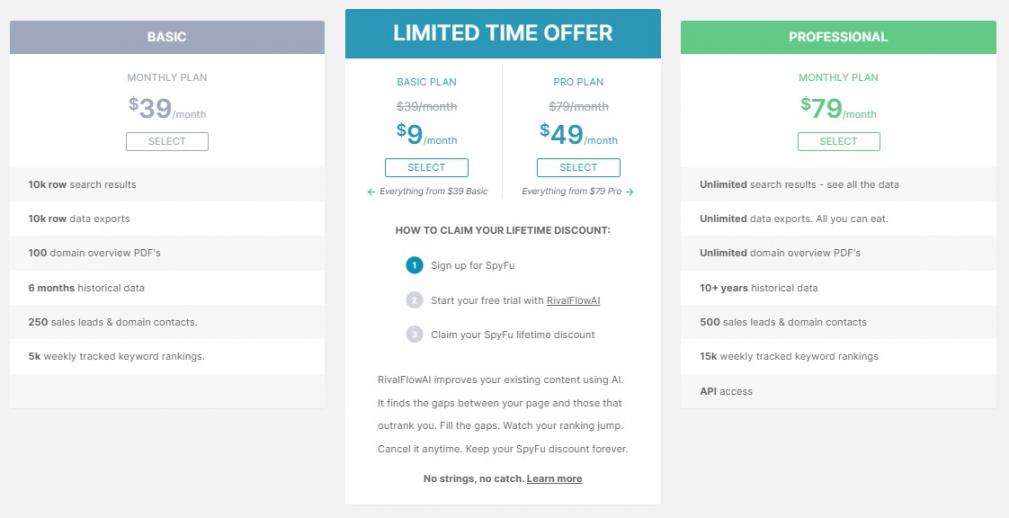Select the Professional $79 monthly plan
The width and height of the screenshot is (1009, 518).
838,142
